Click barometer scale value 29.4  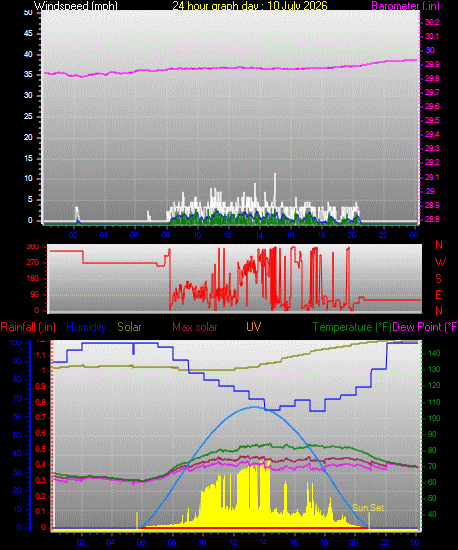(x=432, y=134)
